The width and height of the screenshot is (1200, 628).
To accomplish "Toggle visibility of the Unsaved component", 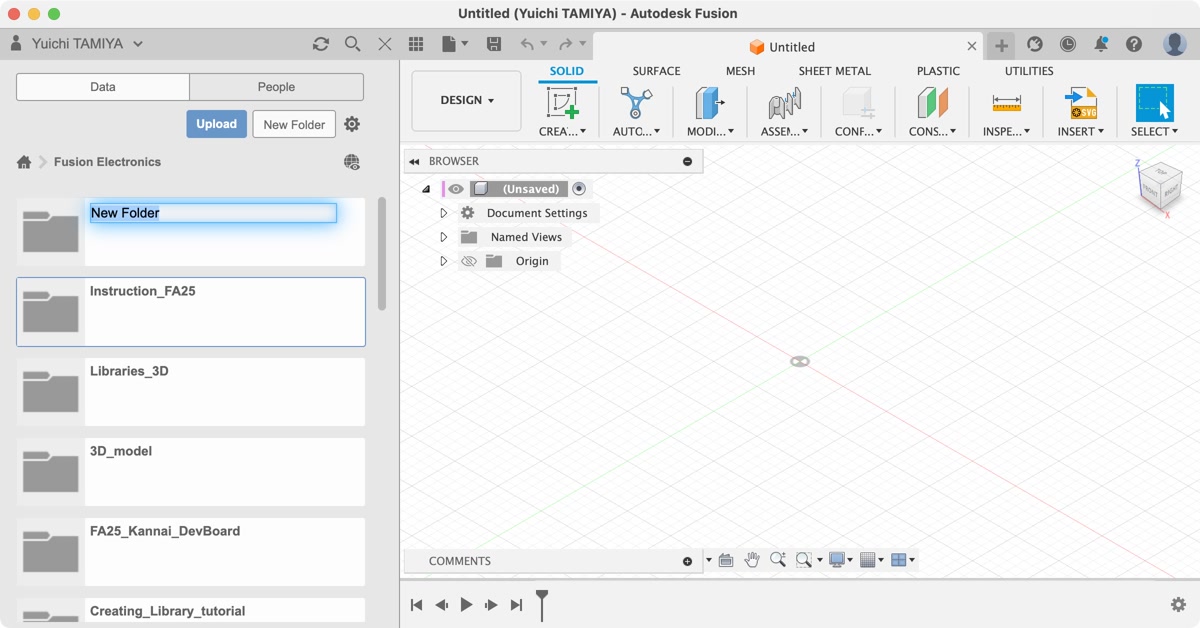I will click(456, 189).
